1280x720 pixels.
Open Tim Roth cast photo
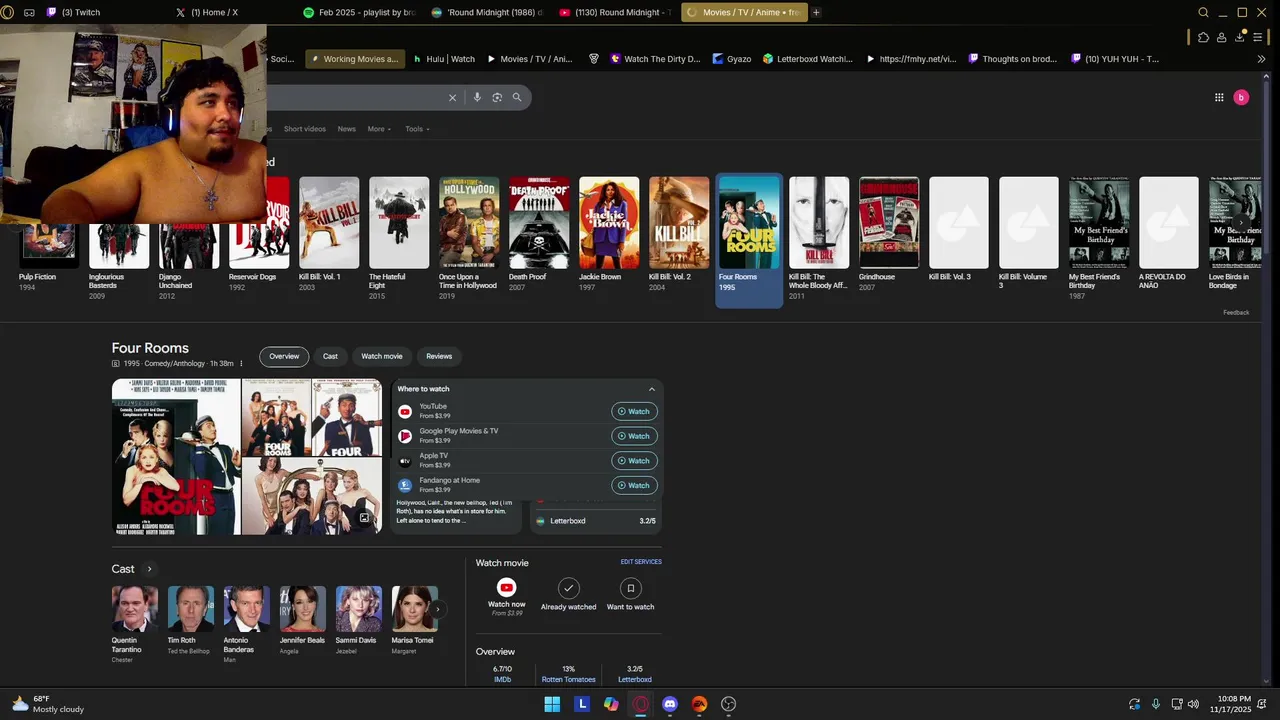point(191,609)
